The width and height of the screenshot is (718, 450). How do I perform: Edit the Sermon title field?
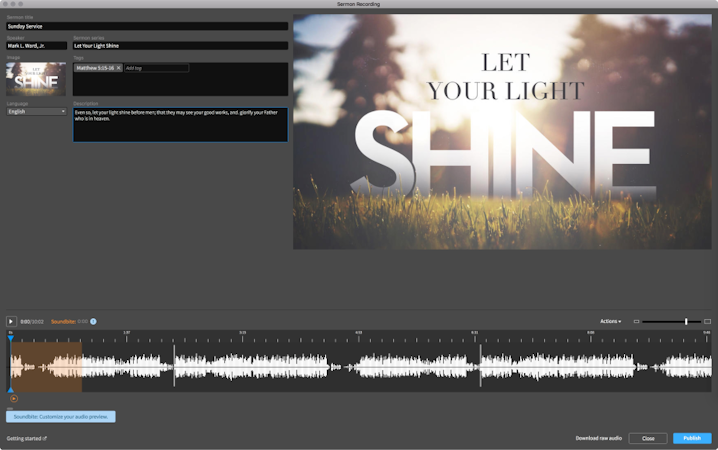click(147, 26)
